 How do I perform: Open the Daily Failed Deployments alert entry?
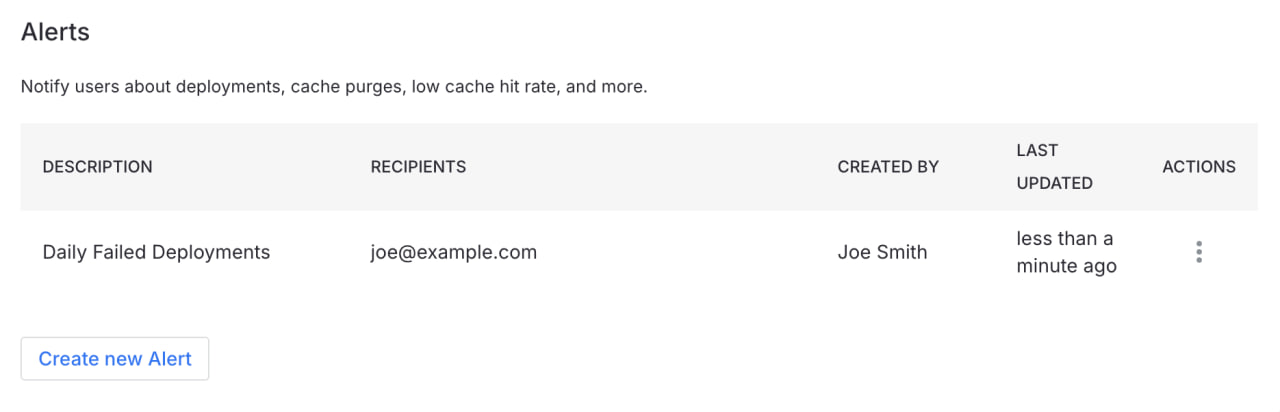156,252
